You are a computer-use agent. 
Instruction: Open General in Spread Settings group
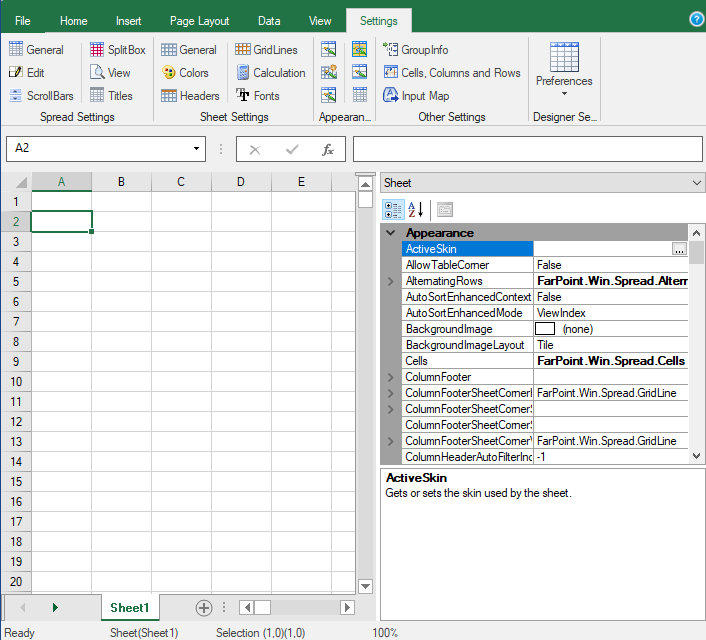[36, 50]
